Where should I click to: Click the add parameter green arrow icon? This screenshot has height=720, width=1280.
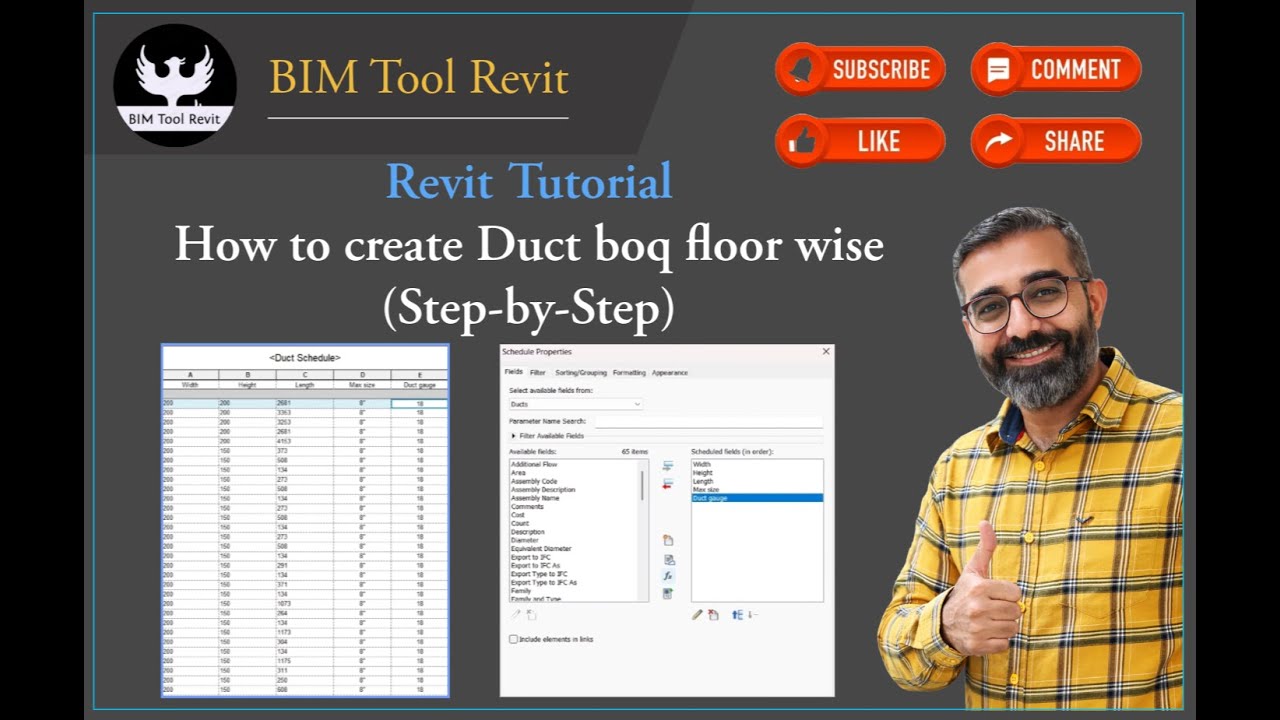click(x=668, y=465)
